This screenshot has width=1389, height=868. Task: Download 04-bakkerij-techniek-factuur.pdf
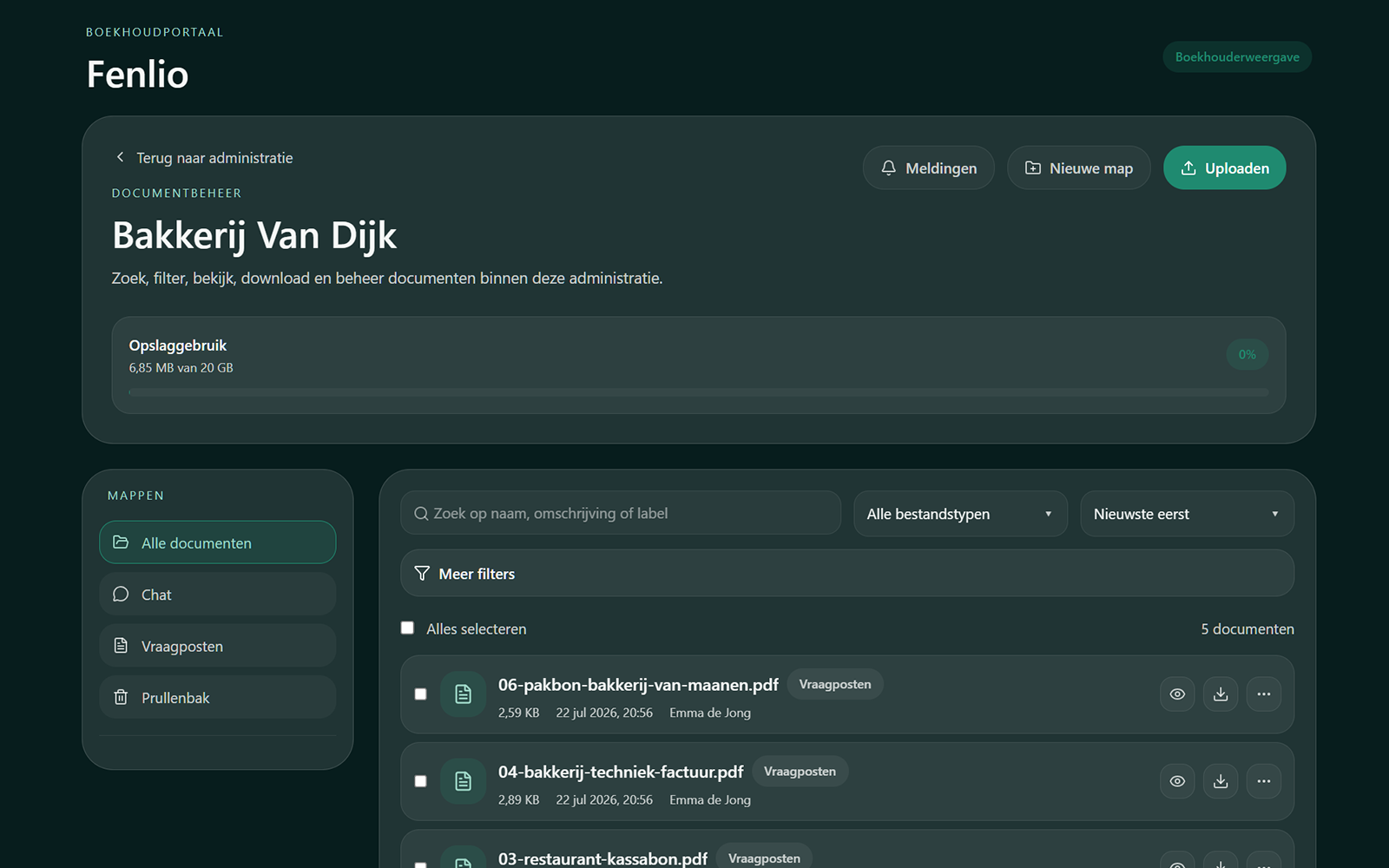1221,781
